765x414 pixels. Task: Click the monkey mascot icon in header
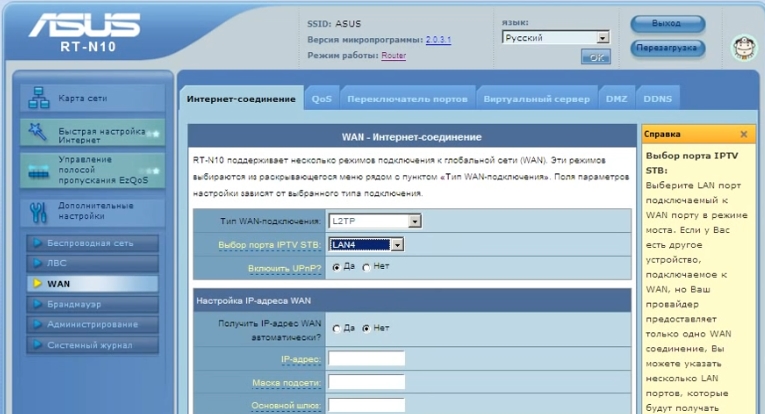pyautogui.click(x=744, y=48)
